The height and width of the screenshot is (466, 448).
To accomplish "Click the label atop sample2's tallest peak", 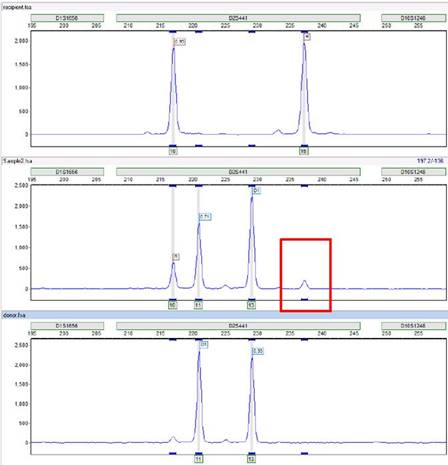I will 256,191.
